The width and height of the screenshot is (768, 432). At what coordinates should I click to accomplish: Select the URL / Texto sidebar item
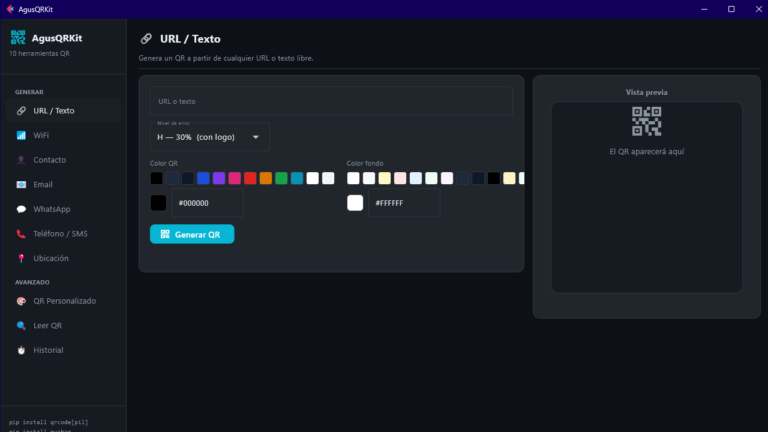(x=63, y=111)
